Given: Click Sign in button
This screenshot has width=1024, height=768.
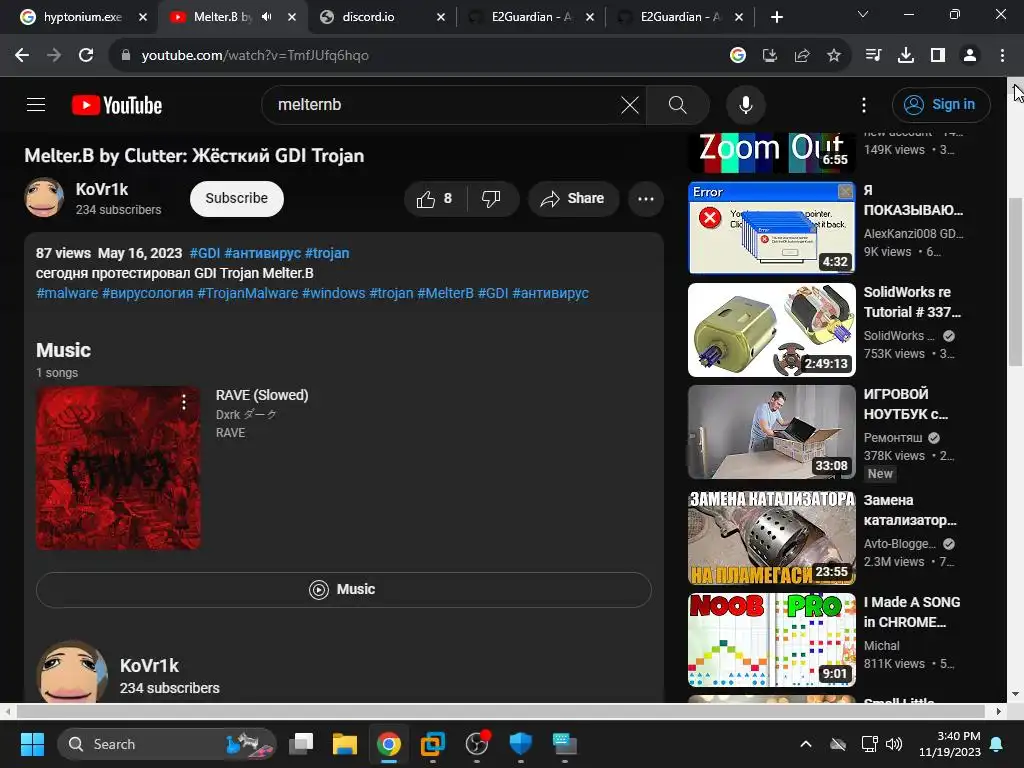Looking at the screenshot, I should pos(941,104).
